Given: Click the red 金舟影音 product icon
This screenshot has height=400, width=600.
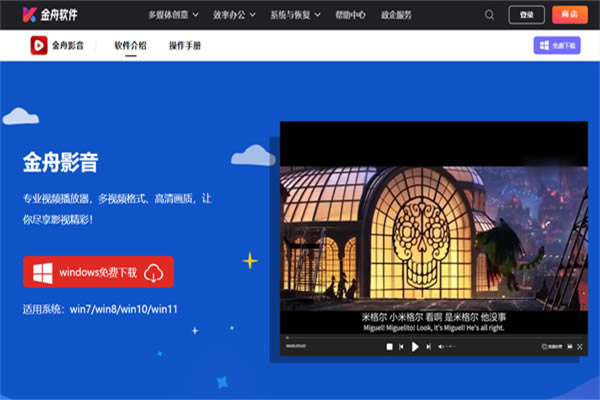Looking at the screenshot, I should [38, 45].
